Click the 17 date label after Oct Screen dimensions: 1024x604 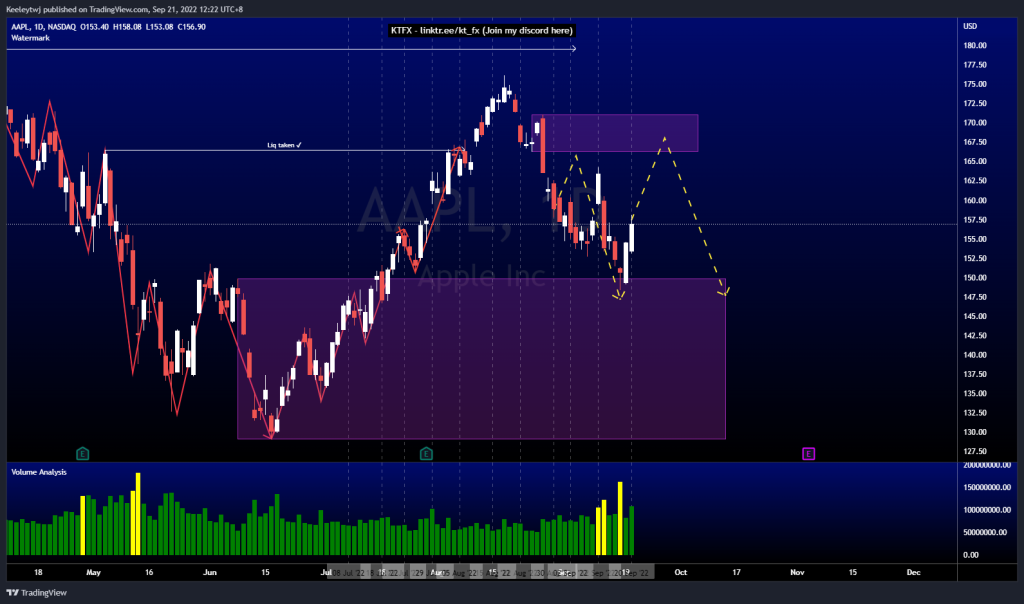click(x=736, y=573)
